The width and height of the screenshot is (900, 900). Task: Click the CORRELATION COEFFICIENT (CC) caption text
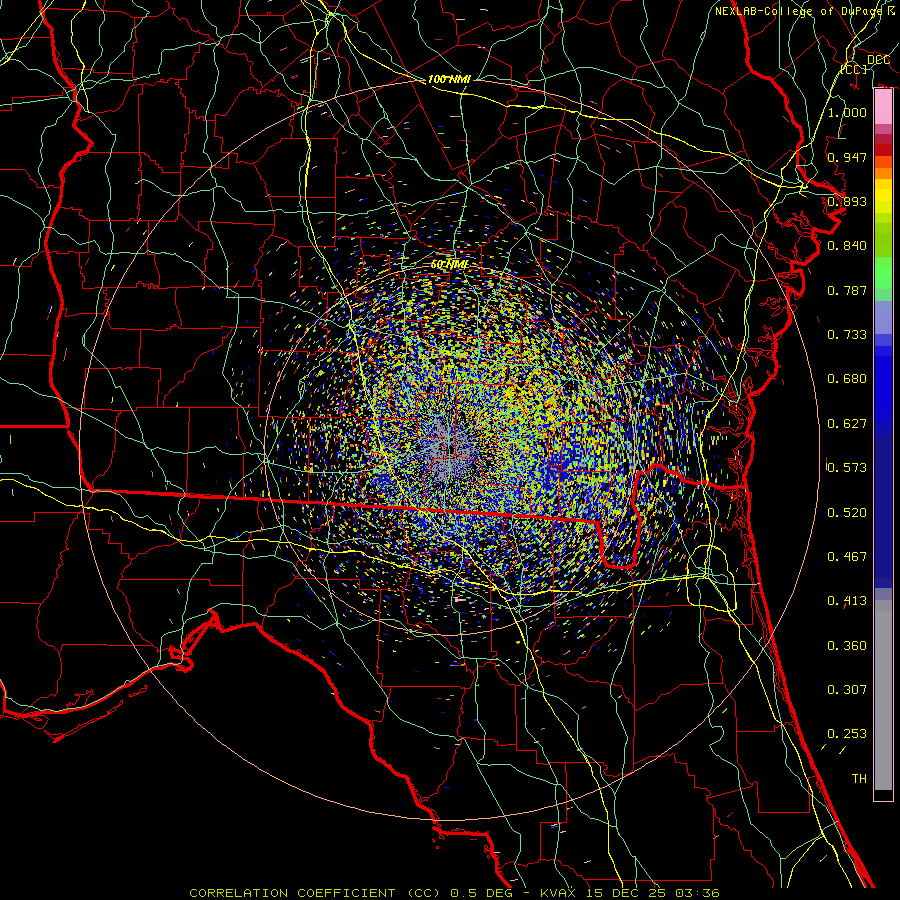(318, 893)
